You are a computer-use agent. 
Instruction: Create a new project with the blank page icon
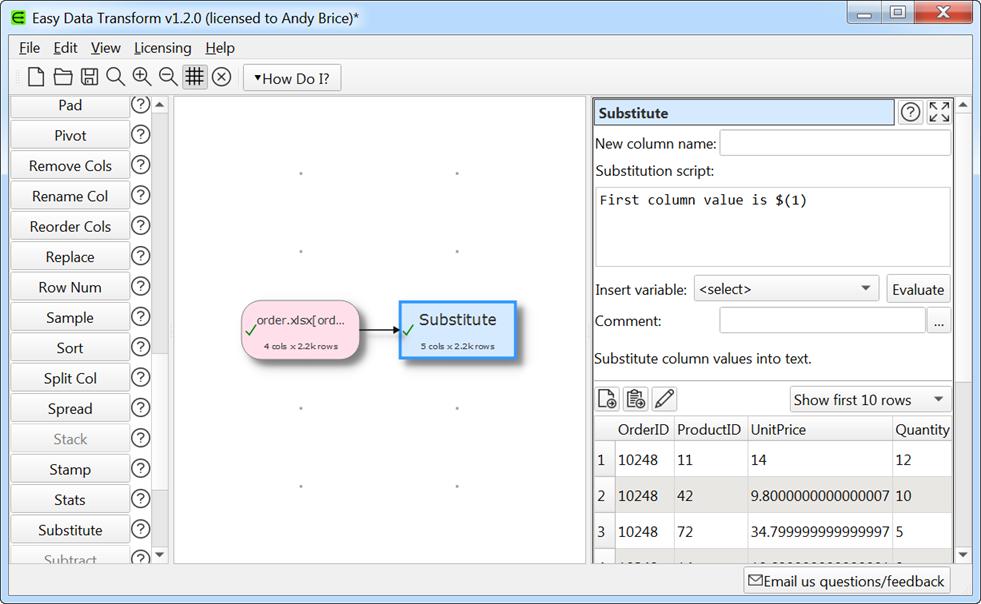(35, 76)
